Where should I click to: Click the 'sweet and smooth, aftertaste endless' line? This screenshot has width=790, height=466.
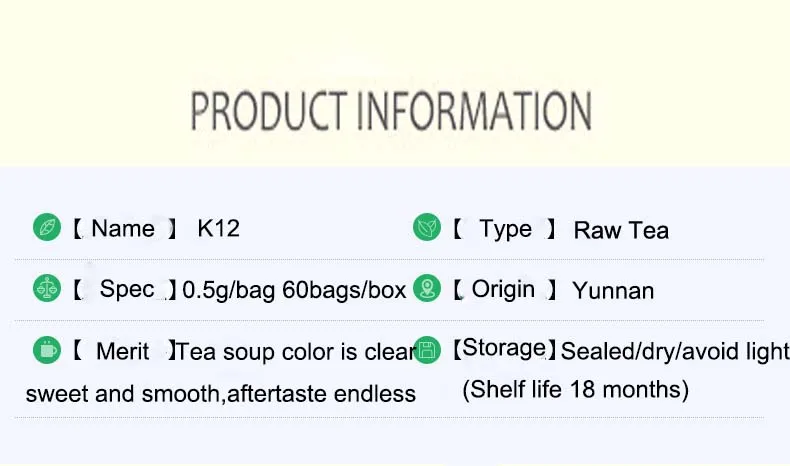coord(220,393)
